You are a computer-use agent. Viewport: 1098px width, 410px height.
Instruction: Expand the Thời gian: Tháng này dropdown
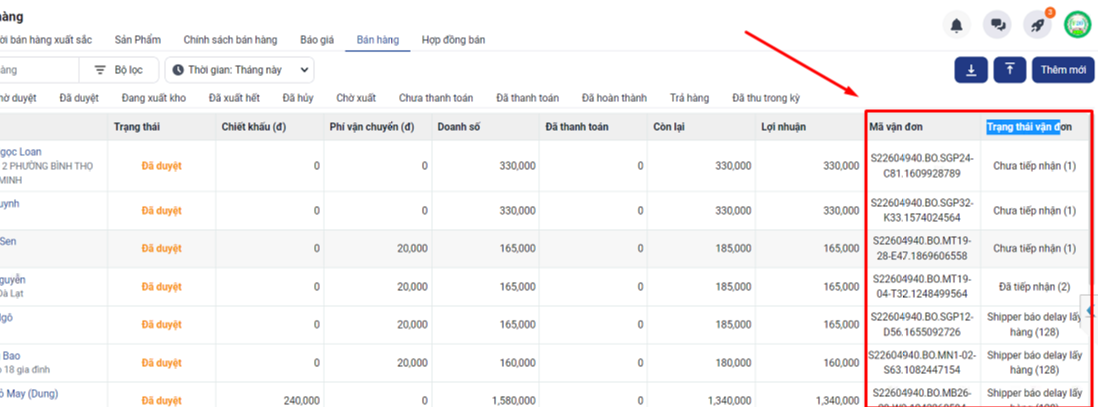tap(239, 70)
